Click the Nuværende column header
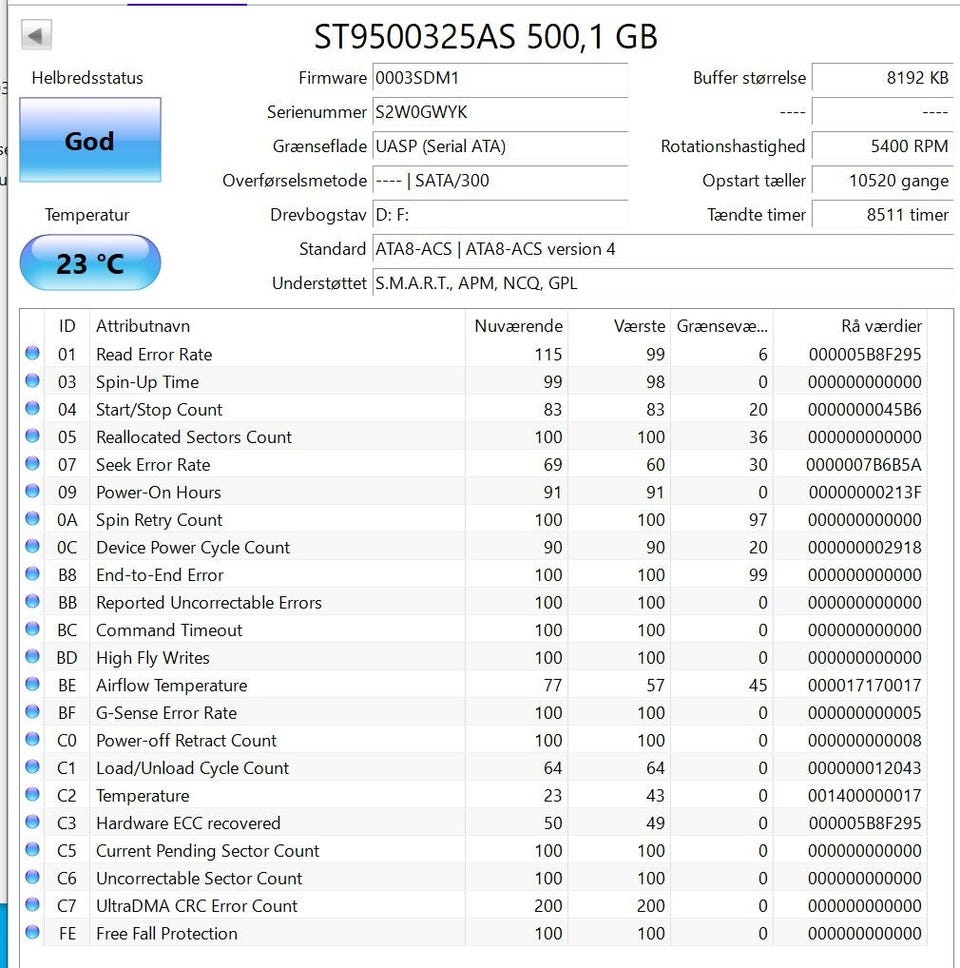The image size is (960, 968). 518,326
